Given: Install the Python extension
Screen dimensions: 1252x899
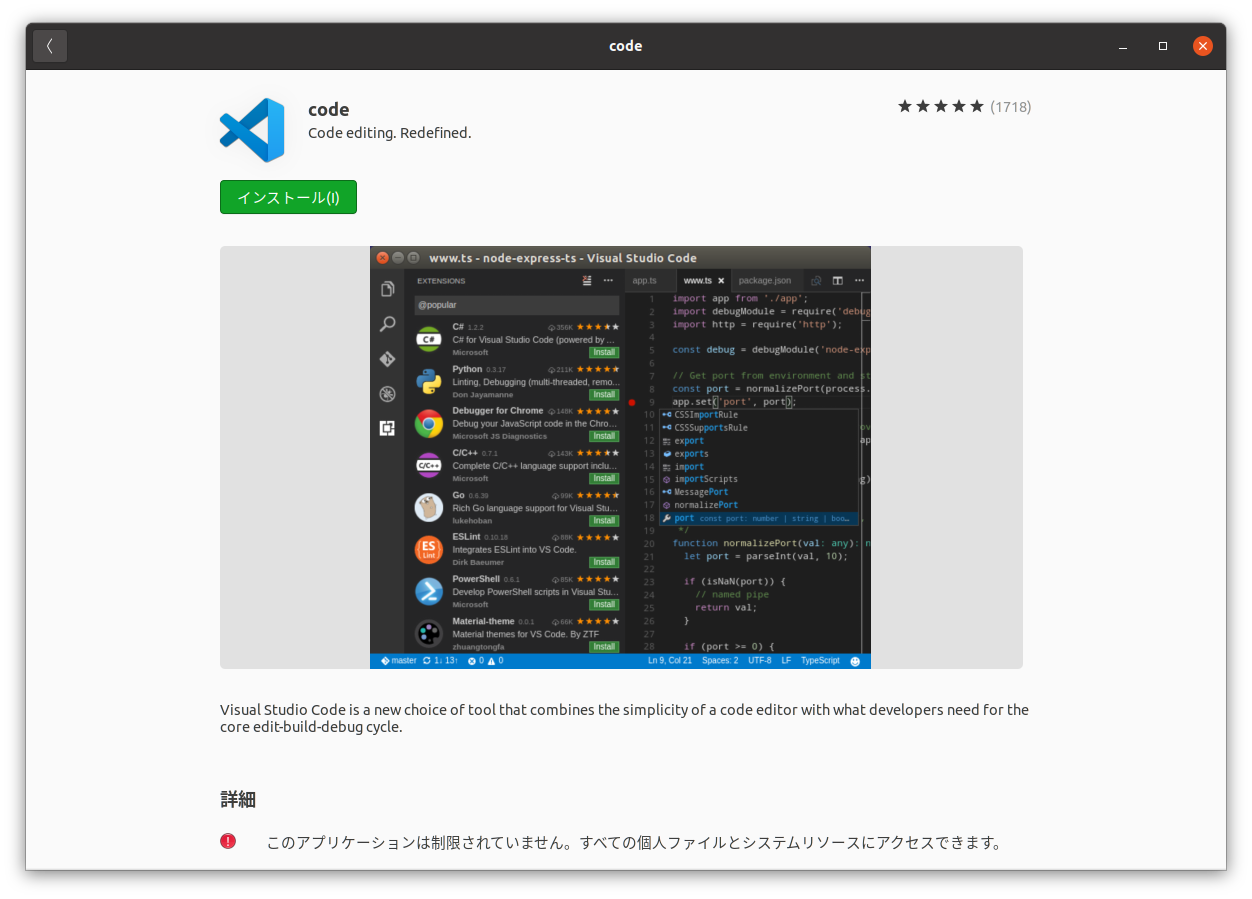Looking at the screenshot, I should point(604,394).
